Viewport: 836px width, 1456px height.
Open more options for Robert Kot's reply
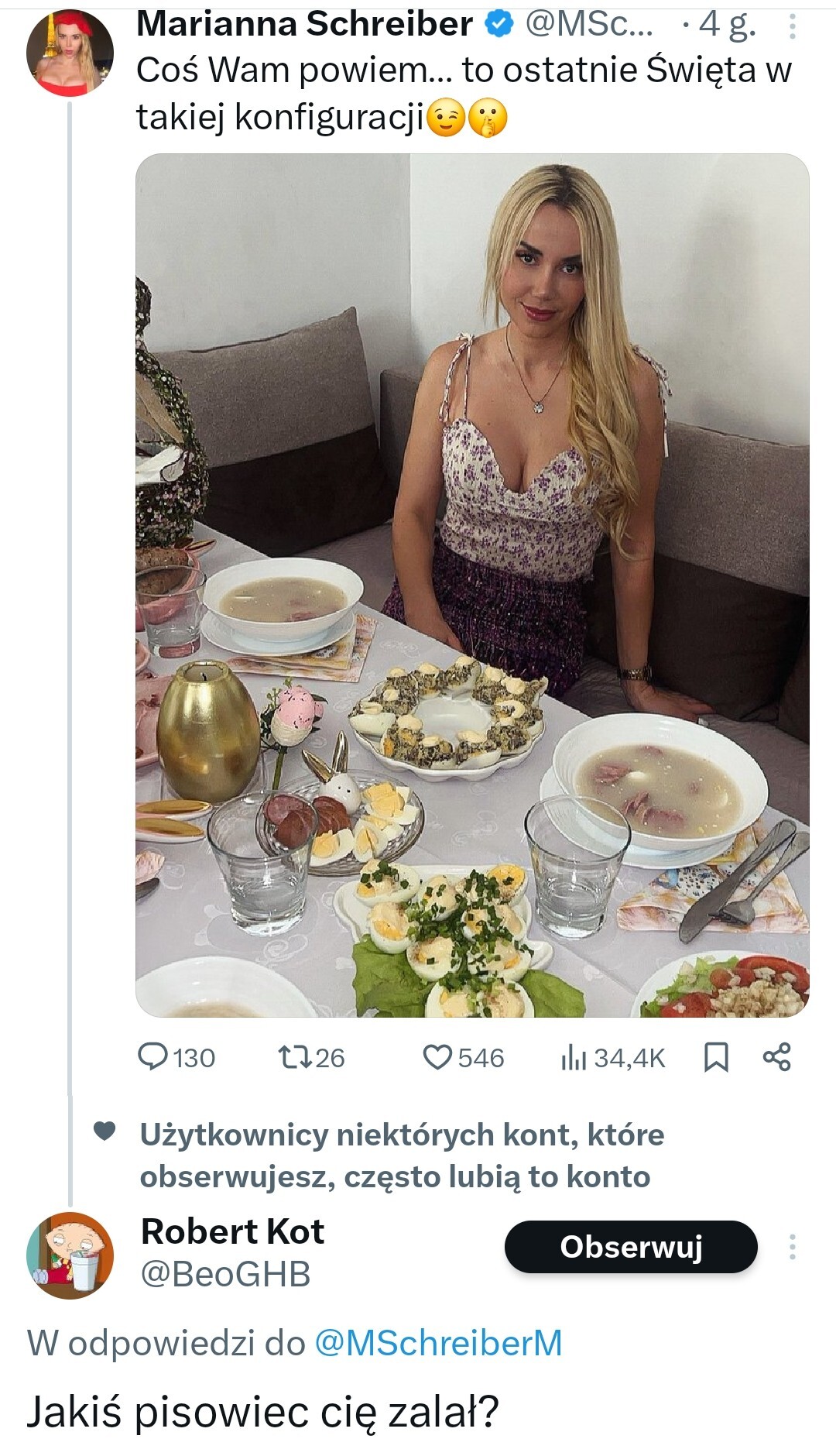click(x=792, y=1247)
